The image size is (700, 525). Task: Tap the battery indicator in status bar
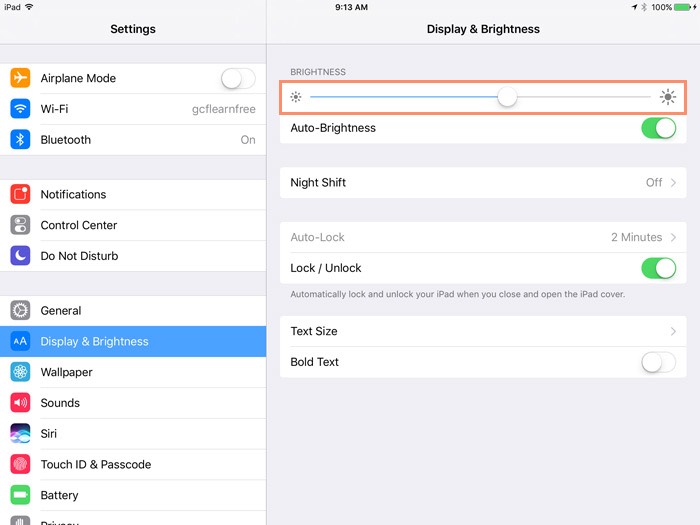point(687,7)
